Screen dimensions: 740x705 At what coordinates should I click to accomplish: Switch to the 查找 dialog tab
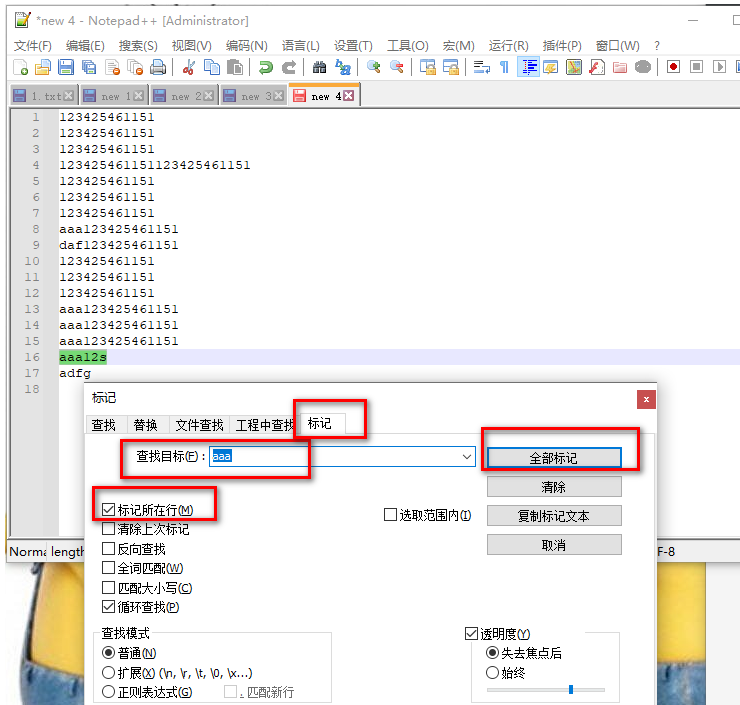click(x=104, y=425)
